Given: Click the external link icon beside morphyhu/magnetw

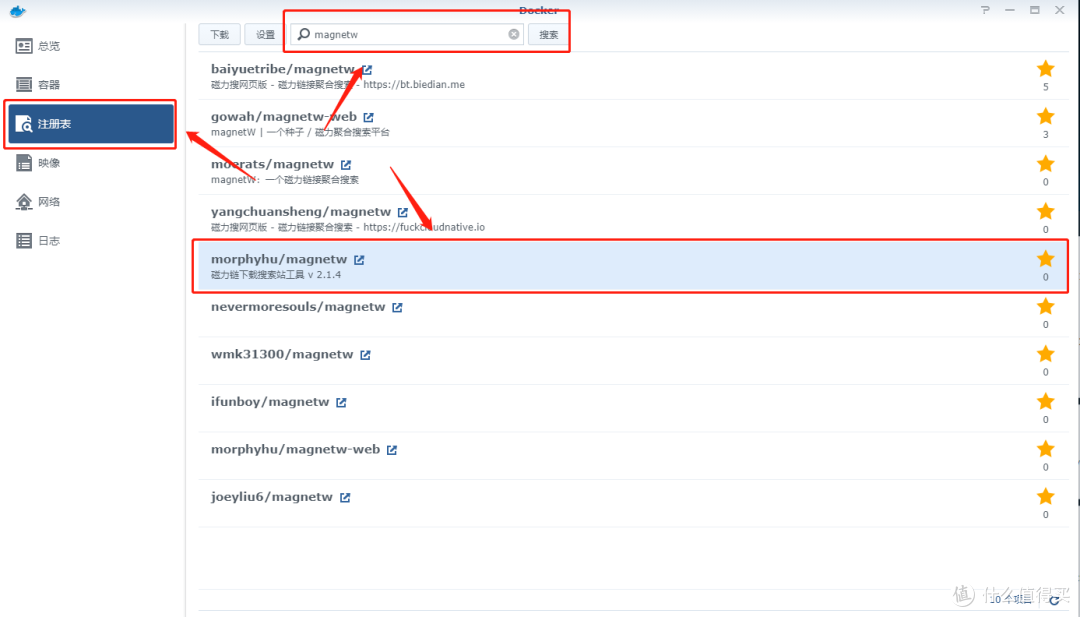Looking at the screenshot, I should (x=361, y=258).
